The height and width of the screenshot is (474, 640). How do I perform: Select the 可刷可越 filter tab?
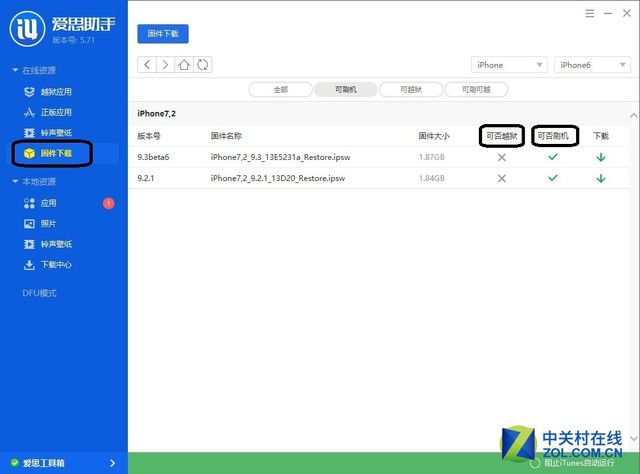pos(476,89)
